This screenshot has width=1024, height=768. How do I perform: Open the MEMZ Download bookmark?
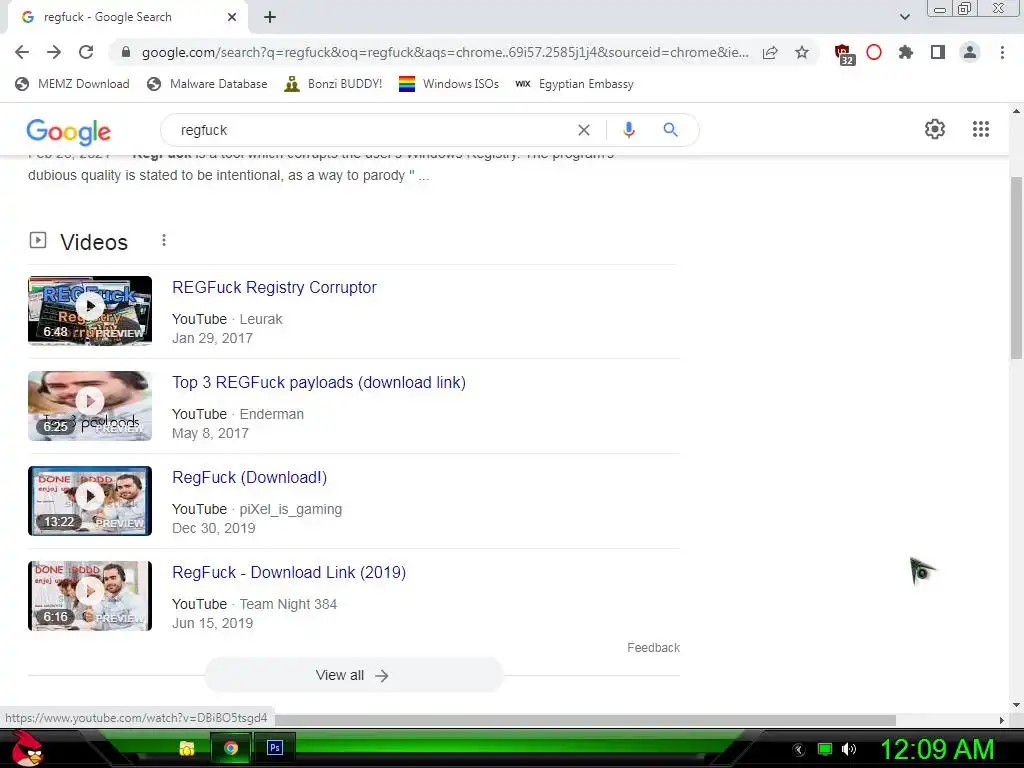tap(72, 84)
